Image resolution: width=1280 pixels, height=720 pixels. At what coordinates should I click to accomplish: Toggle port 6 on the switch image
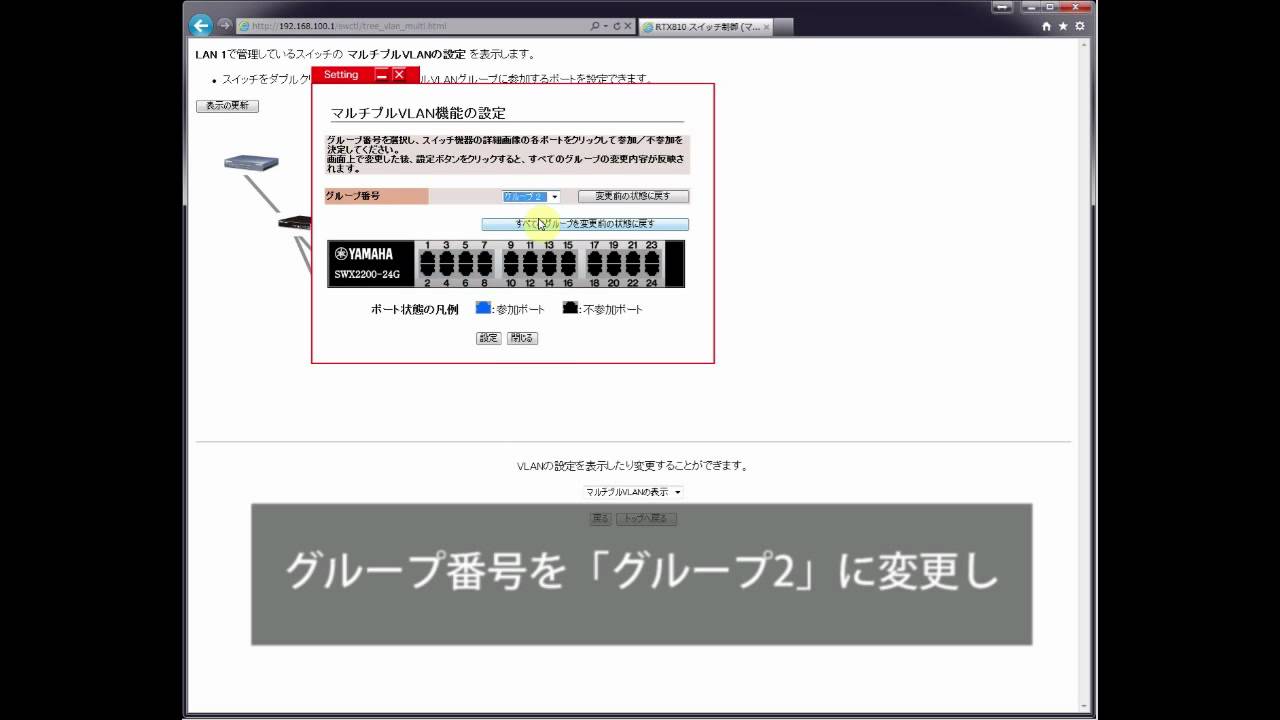[x=465, y=270]
